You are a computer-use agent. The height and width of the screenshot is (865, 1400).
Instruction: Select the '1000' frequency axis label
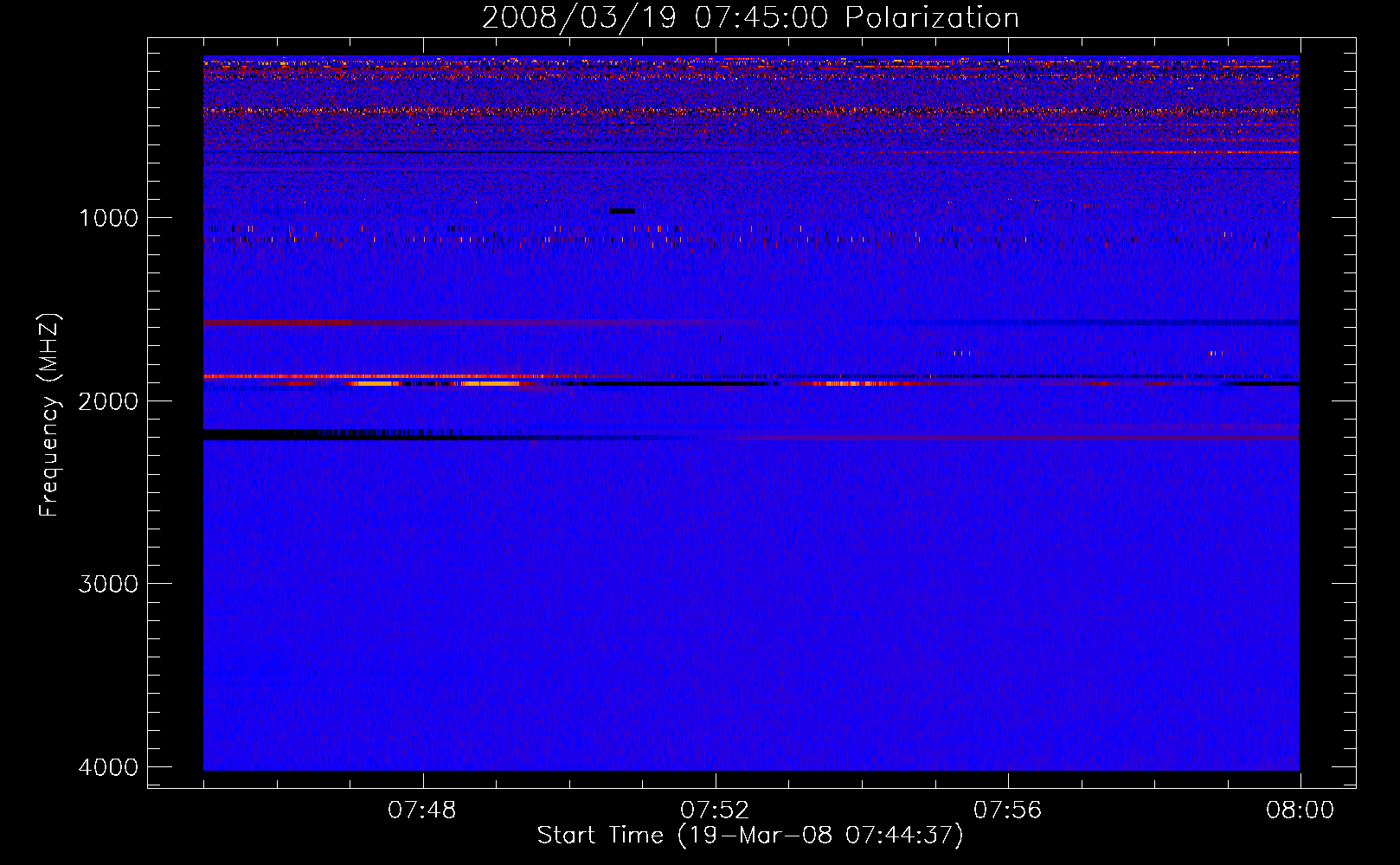108,218
